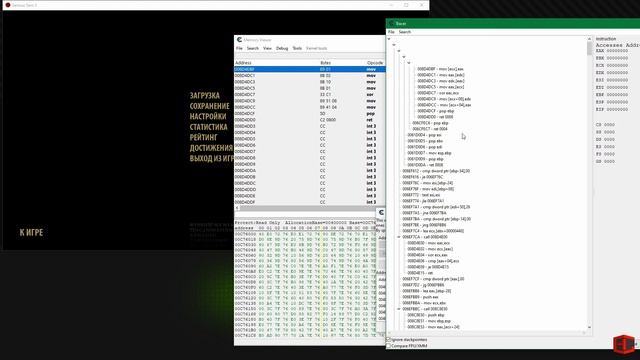640x360 pixels.
Task: Click К ИГРЕ to return to game
Action: pos(31,232)
